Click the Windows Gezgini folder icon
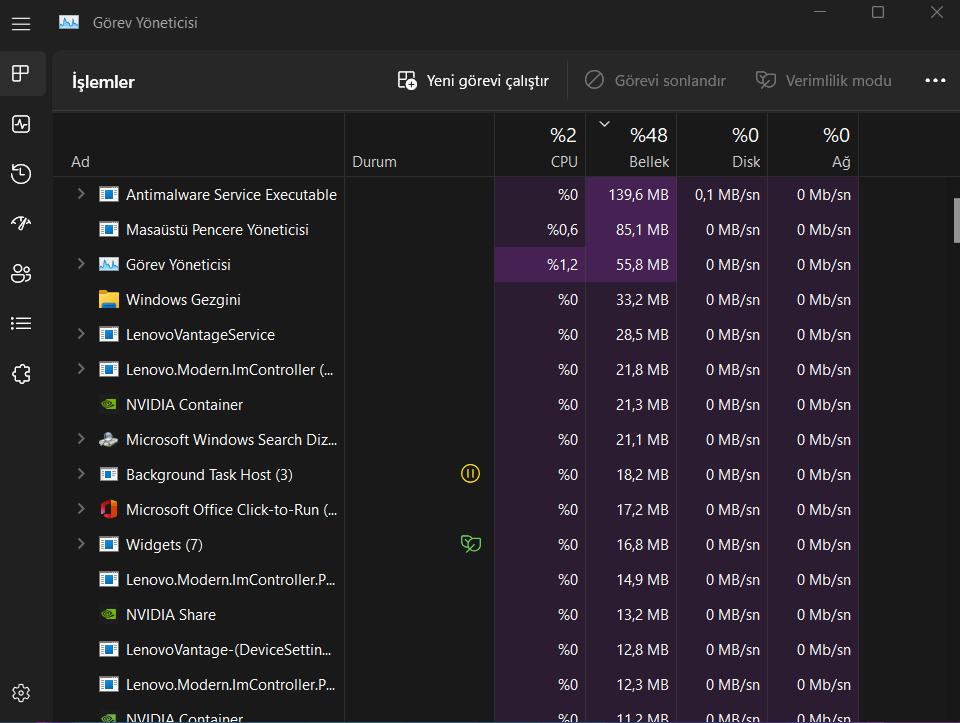Screen dimensions: 960x723 coord(109,299)
